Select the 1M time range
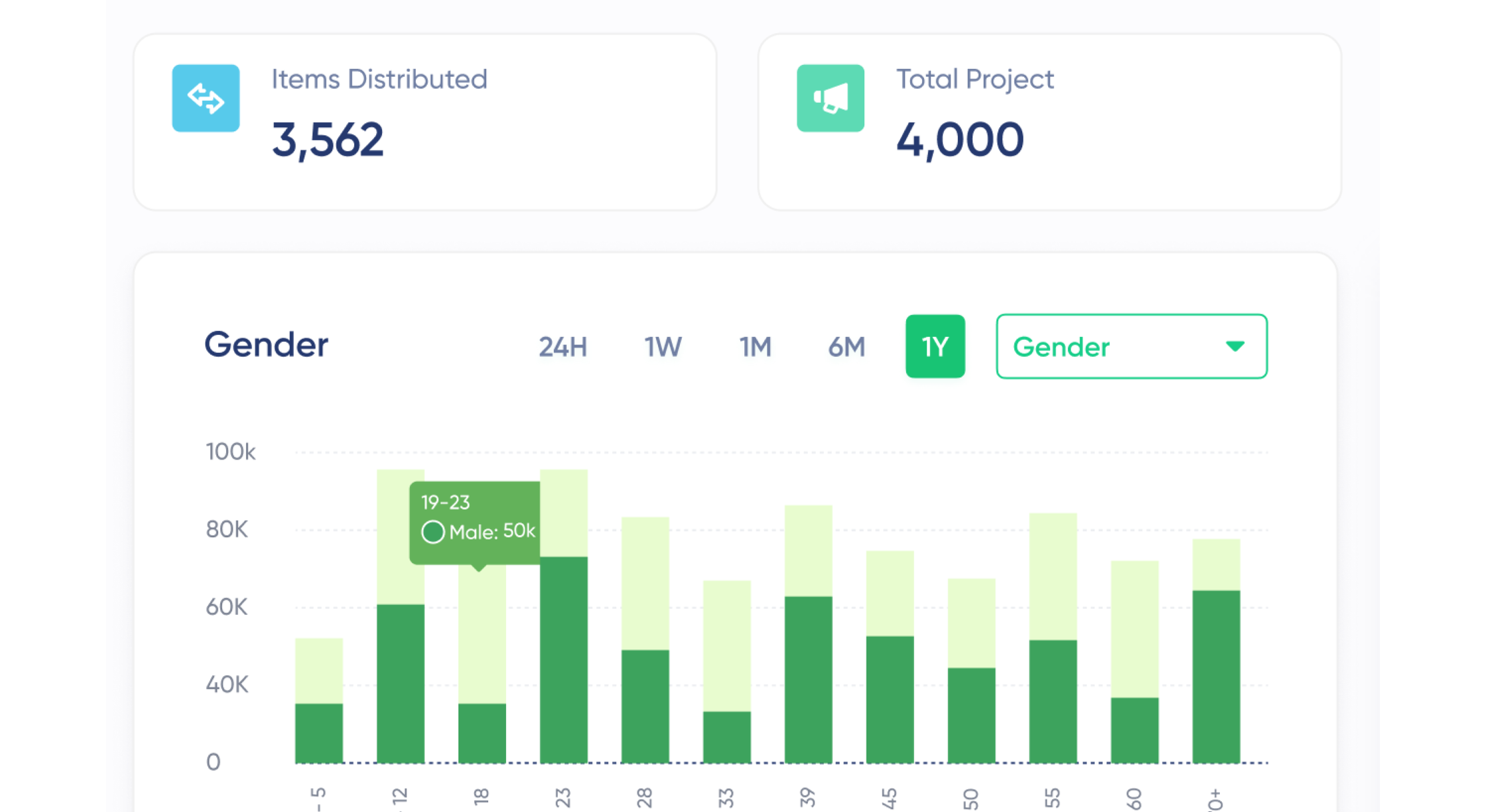Screen dimensions: 1486x812 pos(756,347)
